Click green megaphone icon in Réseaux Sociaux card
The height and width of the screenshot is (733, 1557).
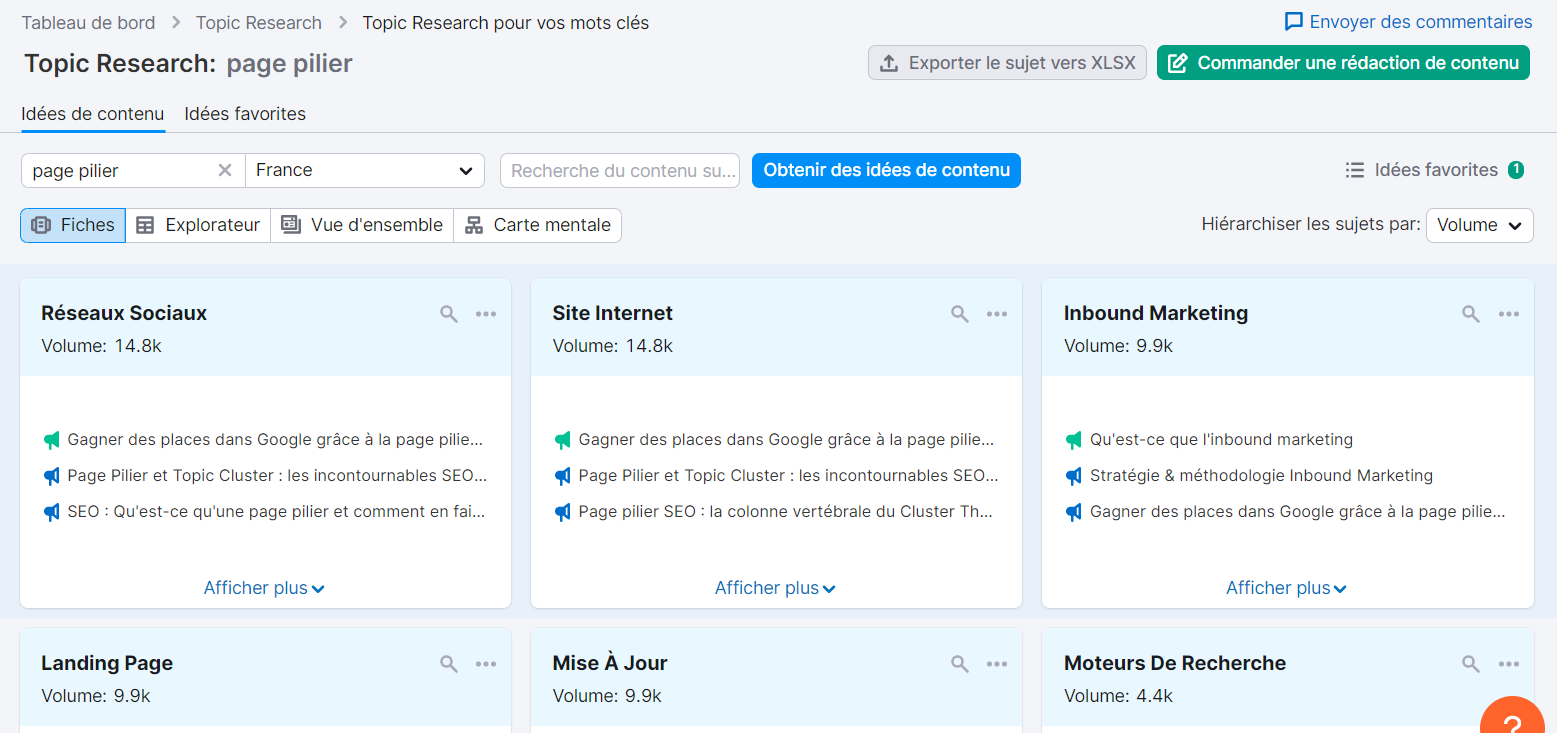tap(51, 440)
